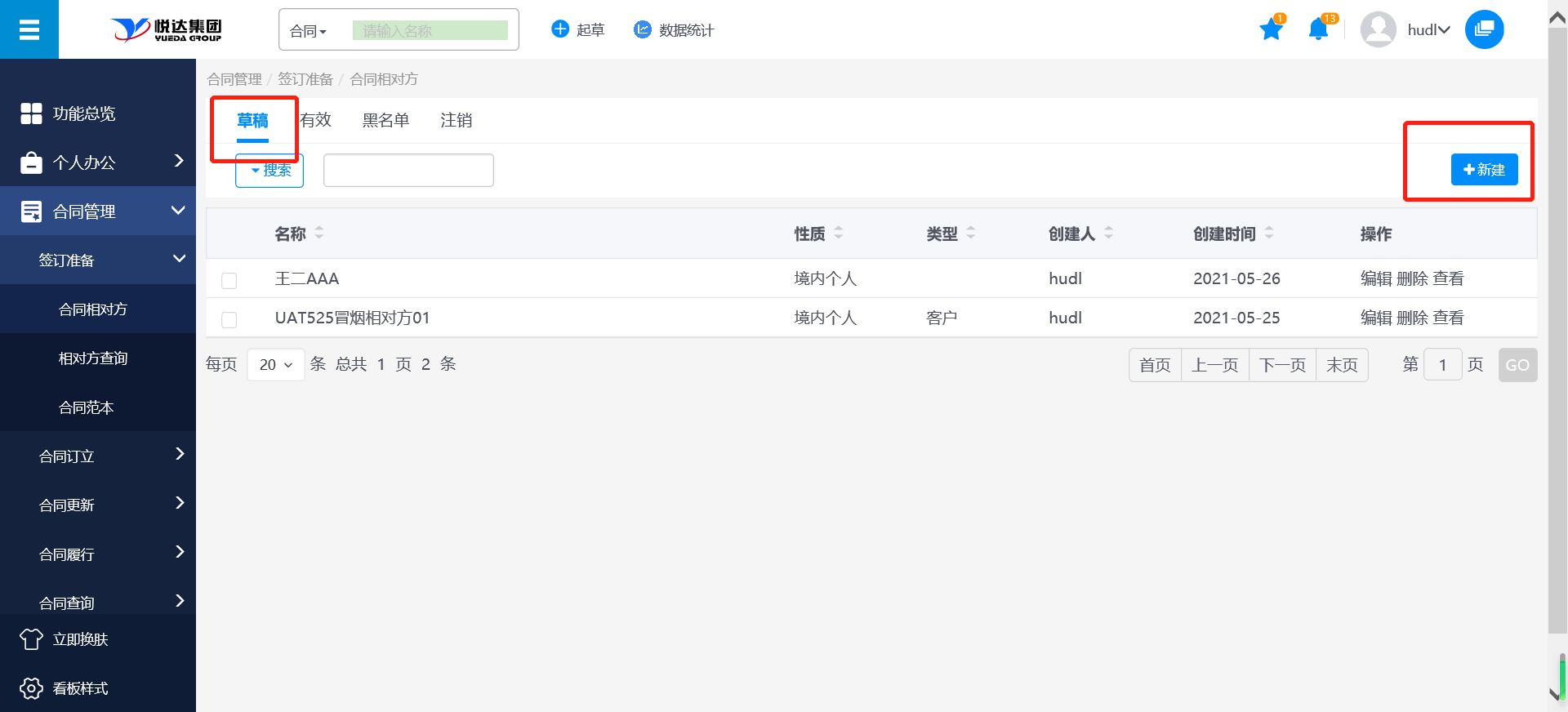Image resolution: width=1568 pixels, height=712 pixels.
Task: Click the vertical page scrollbar
Action: tap(1557, 327)
